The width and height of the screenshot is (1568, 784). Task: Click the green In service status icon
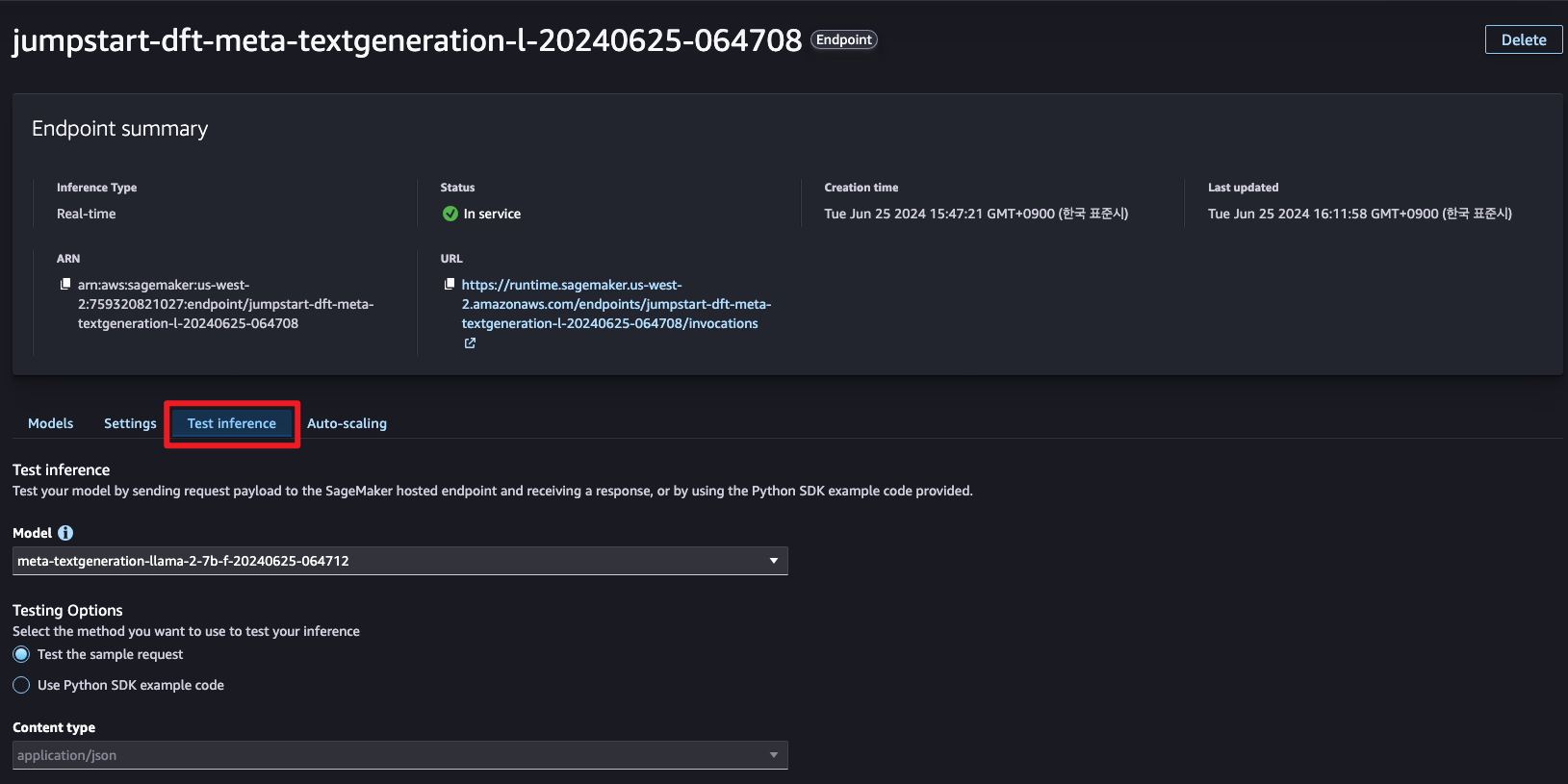(x=450, y=214)
